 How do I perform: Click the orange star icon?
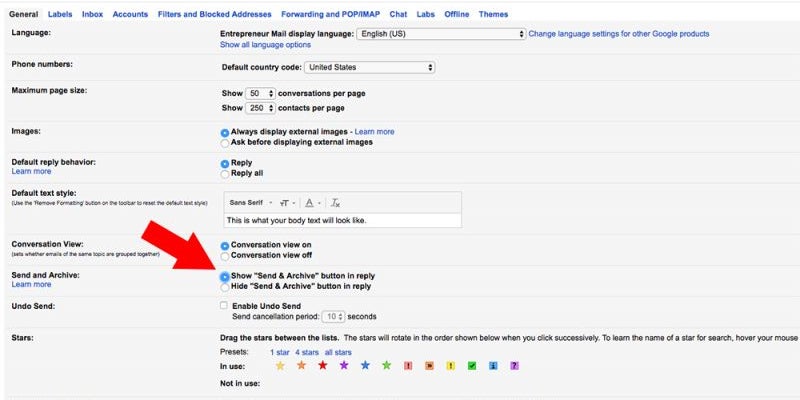302,365
